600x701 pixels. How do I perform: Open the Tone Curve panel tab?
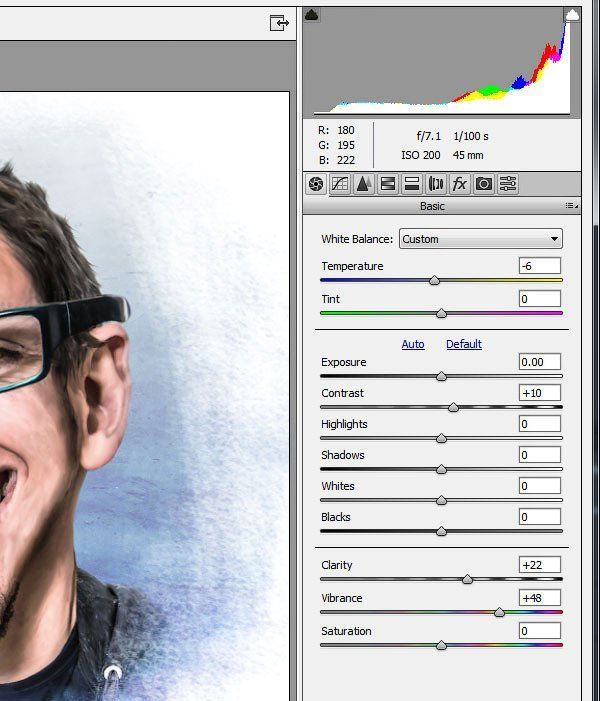(x=340, y=184)
